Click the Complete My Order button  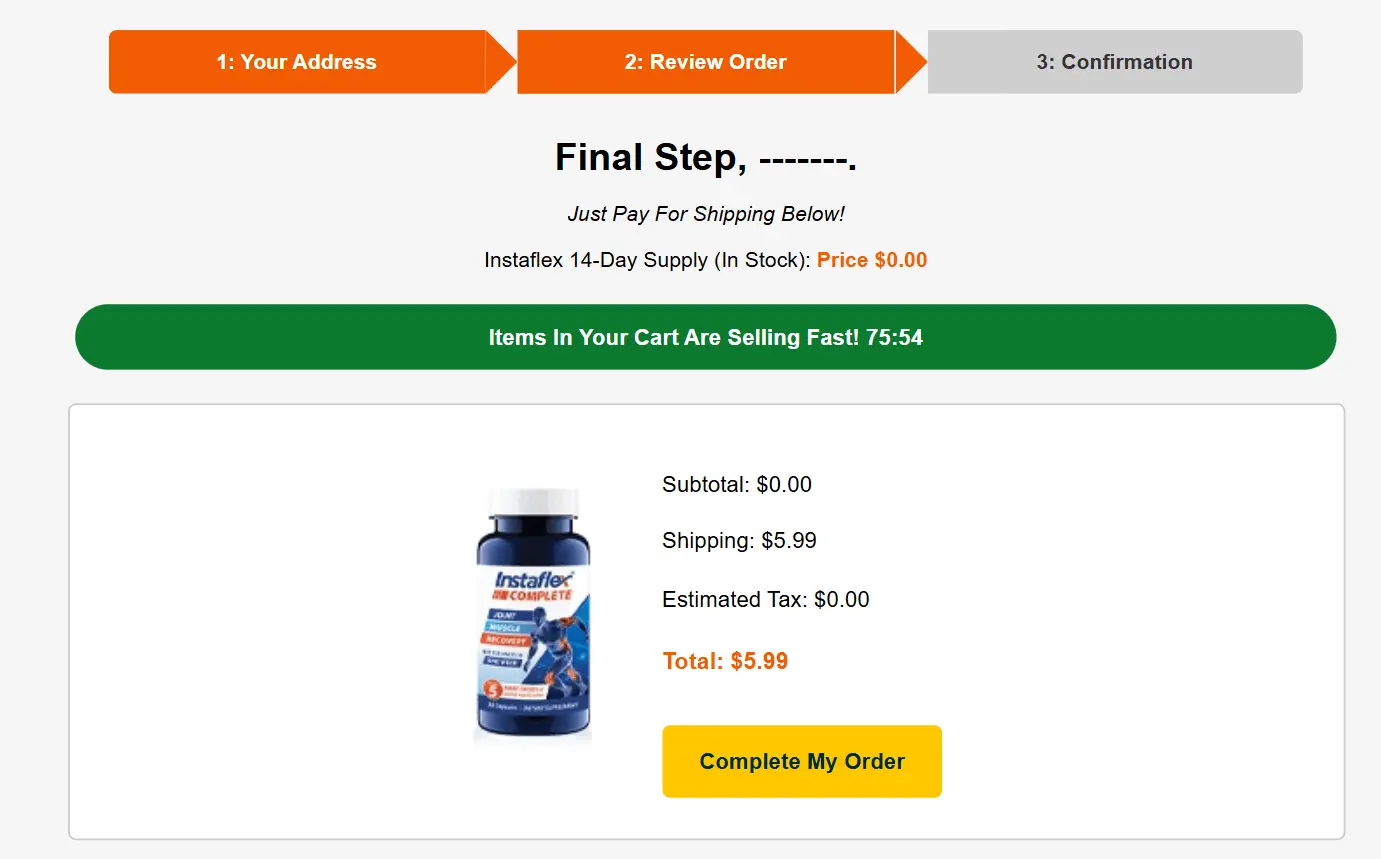coord(801,761)
